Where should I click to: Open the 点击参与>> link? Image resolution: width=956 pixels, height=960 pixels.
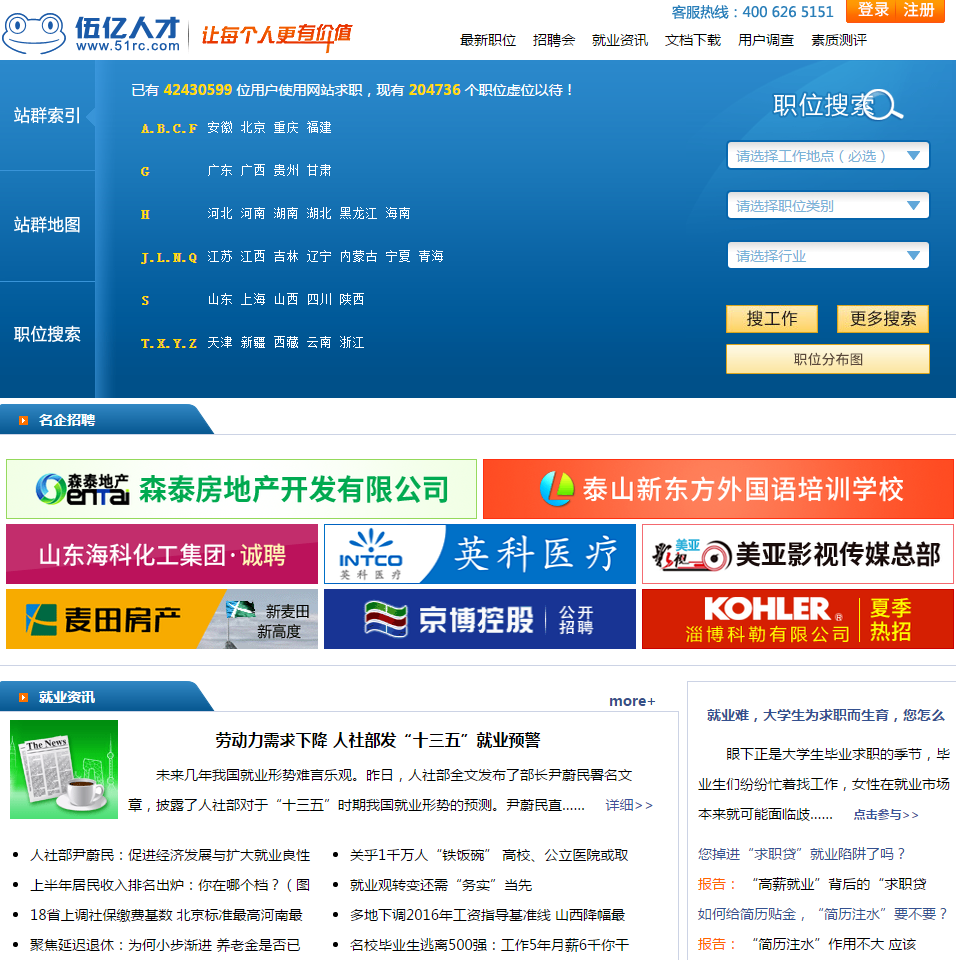886,815
